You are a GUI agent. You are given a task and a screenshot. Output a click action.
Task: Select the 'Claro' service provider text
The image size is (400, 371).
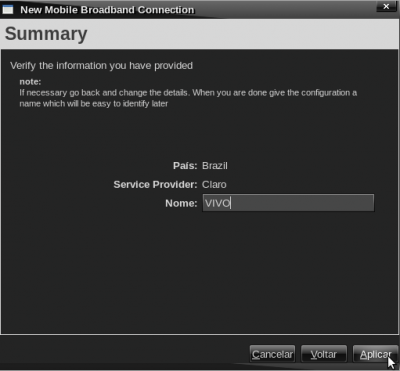pos(214,184)
